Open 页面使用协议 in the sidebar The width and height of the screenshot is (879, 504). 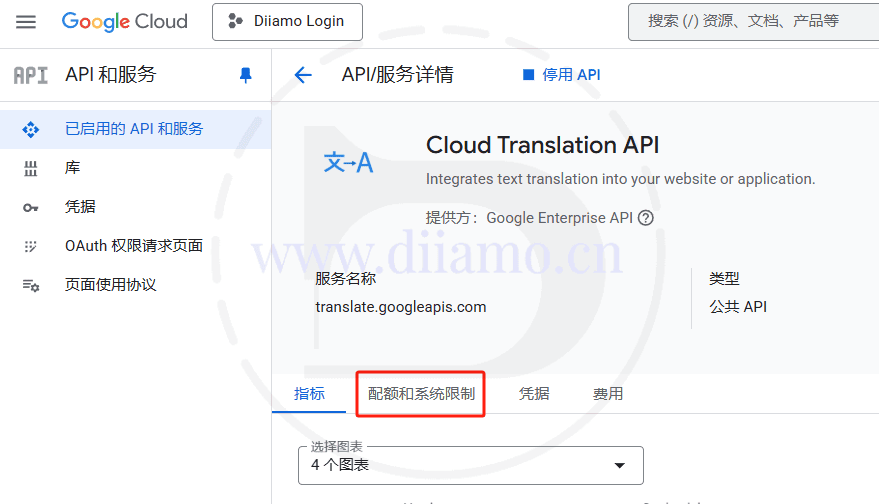click(x=110, y=285)
